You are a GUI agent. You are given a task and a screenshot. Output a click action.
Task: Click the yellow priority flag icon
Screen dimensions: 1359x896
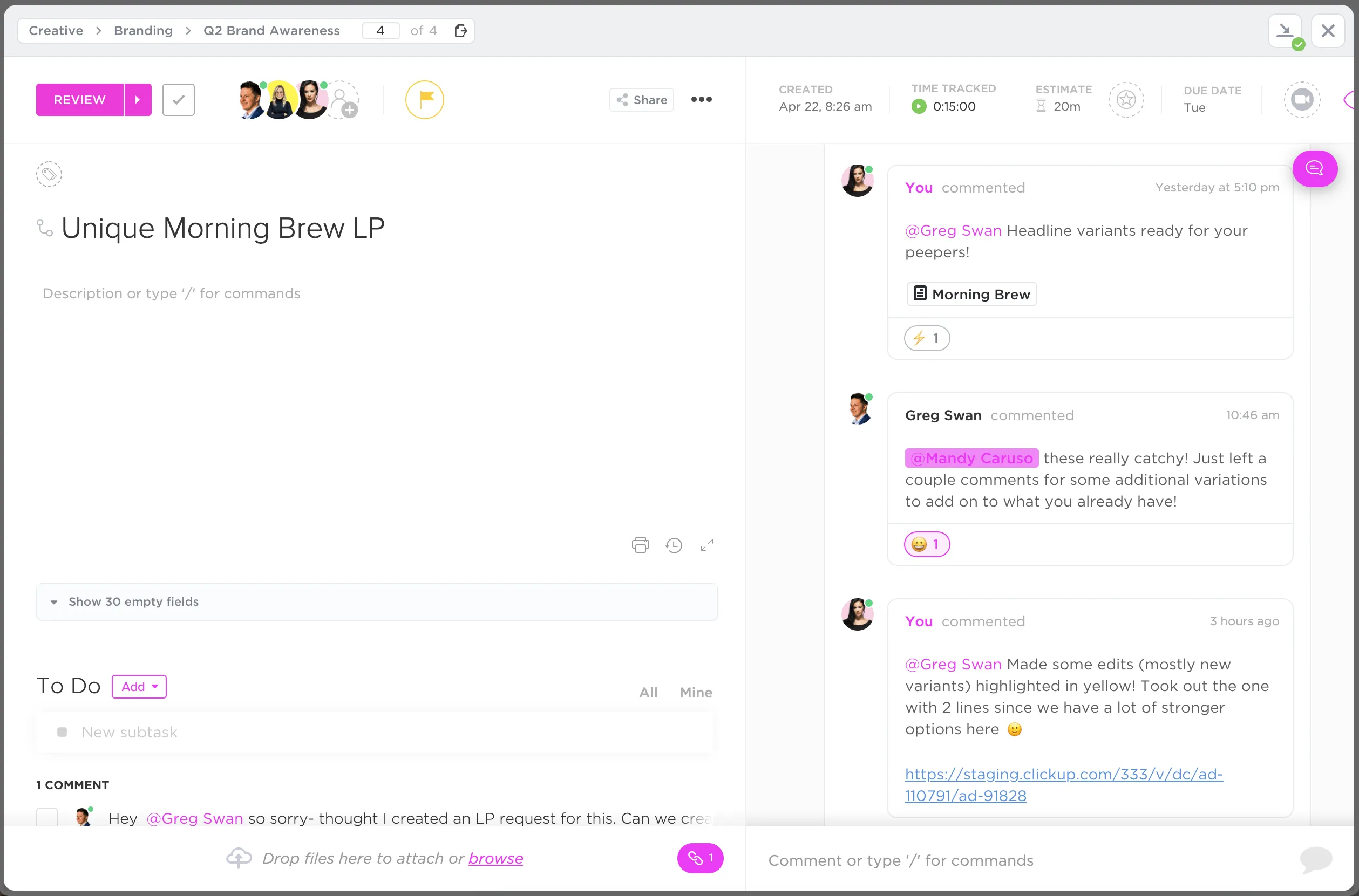424,100
